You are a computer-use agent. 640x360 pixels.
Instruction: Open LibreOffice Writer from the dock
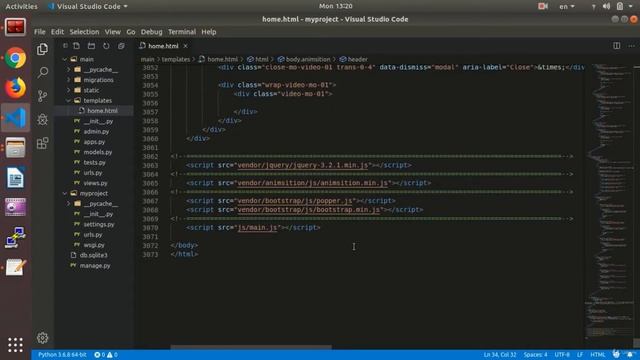pyautogui.click(x=16, y=178)
